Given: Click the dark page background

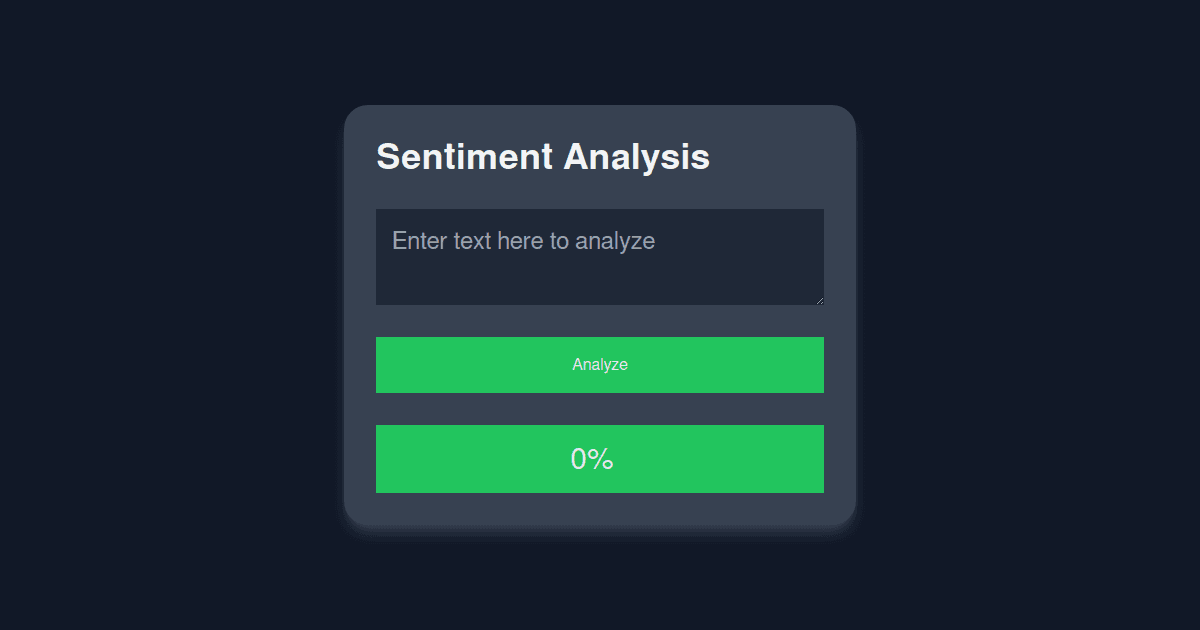Looking at the screenshot, I should (150, 315).
